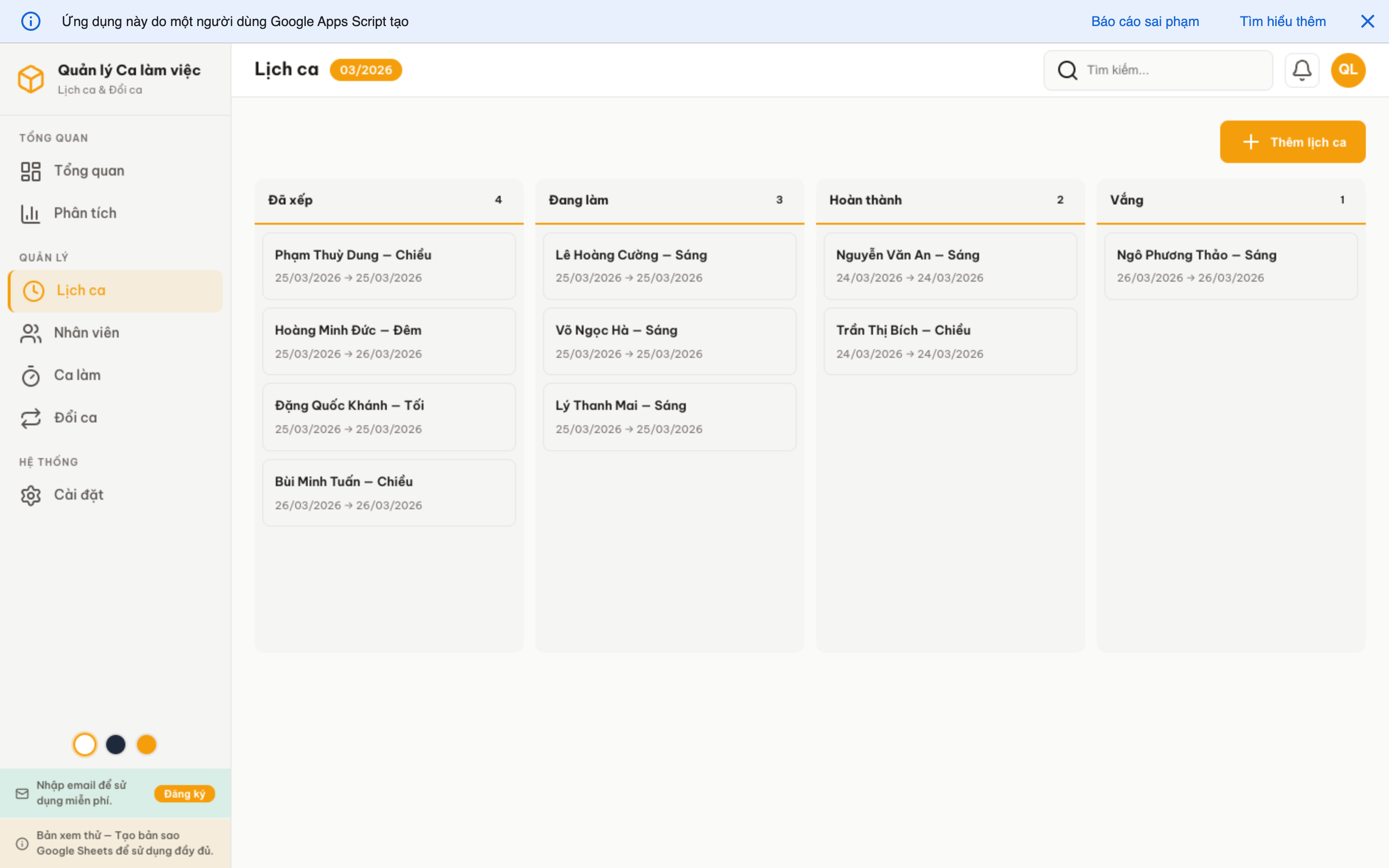The image size is (1389, 868).
Task: Open the Tổng quan overview section
Action: pos(89,170)
